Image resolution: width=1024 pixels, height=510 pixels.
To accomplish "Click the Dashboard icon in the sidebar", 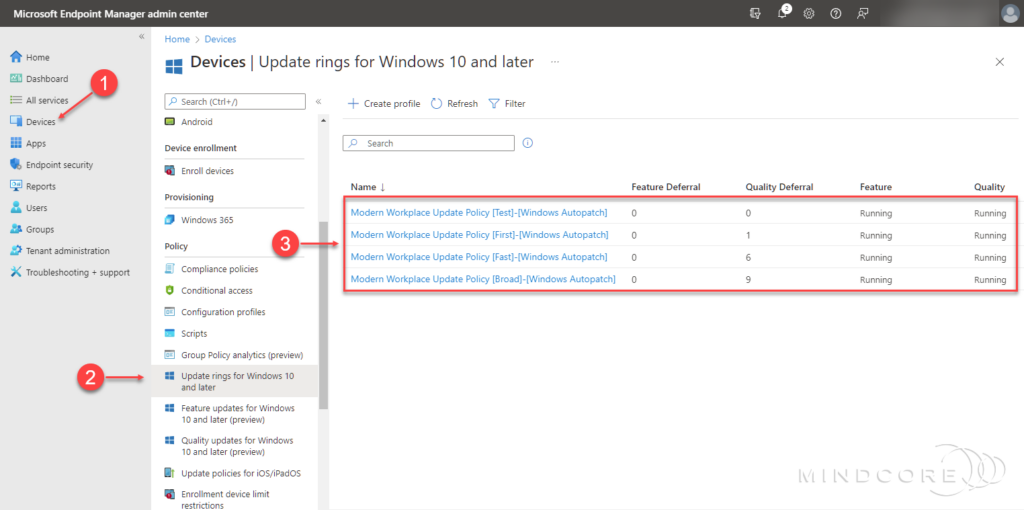I will 16,79.
